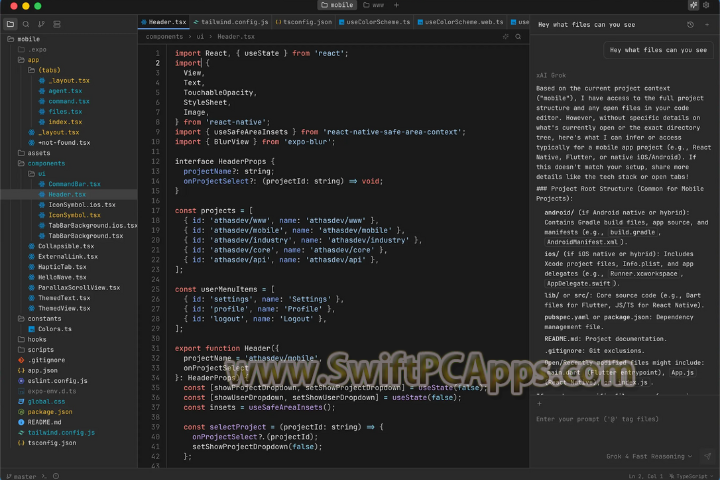
Task: Click the components breadcrumb segment
Action: pyautogui.click(x=164, y=37)
